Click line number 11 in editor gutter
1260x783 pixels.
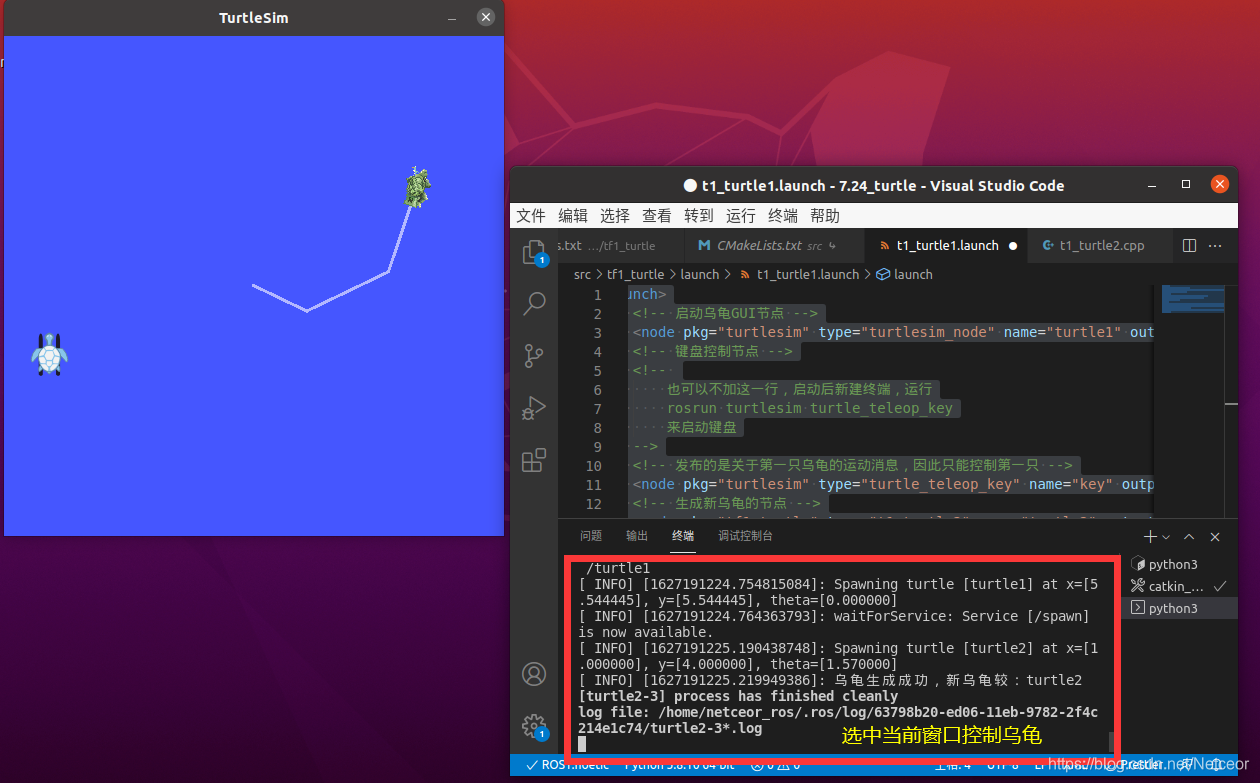[x=594, y=485]
